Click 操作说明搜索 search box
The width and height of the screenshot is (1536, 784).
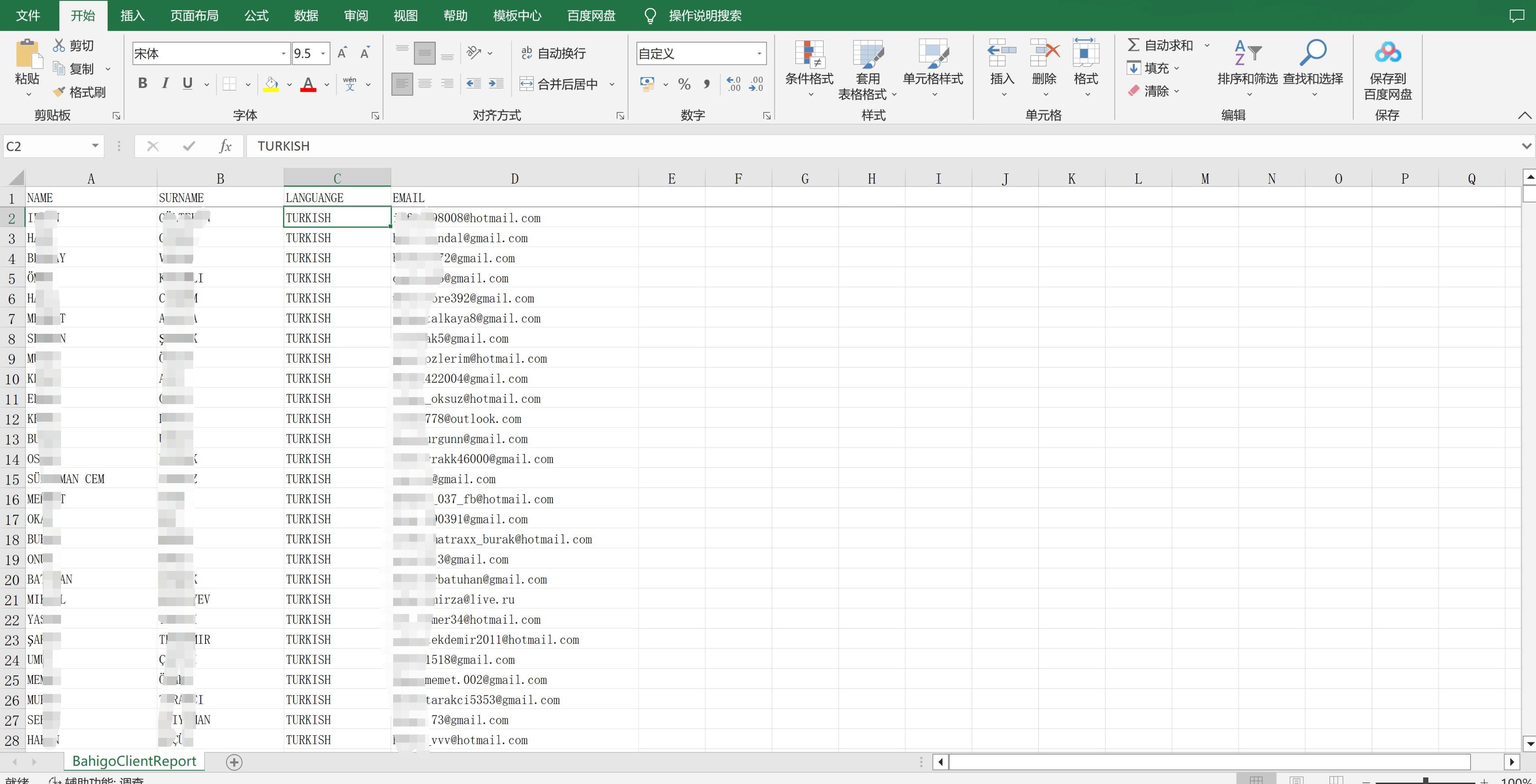coord(705,15)
